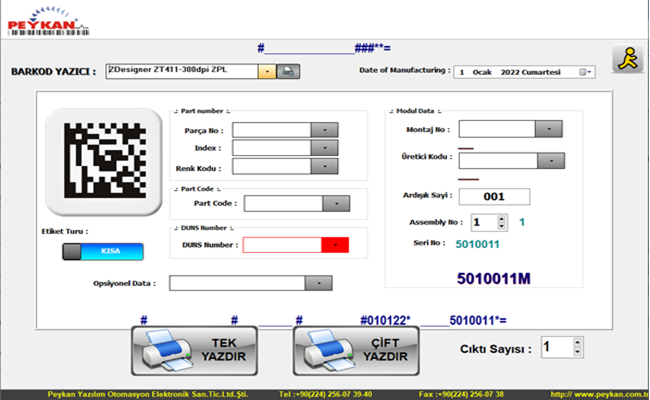Click into the Part Code field

283,204
